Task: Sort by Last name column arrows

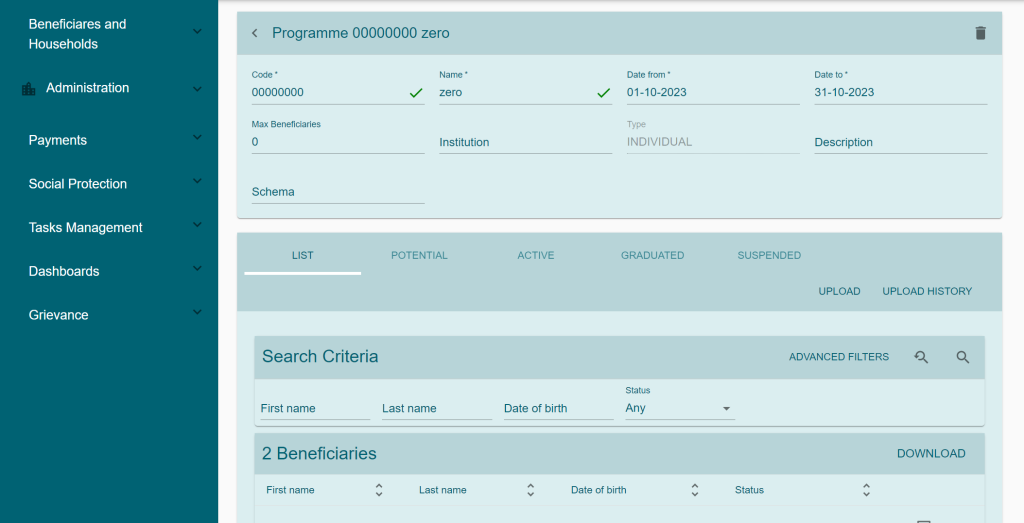Action: (530, 490)
